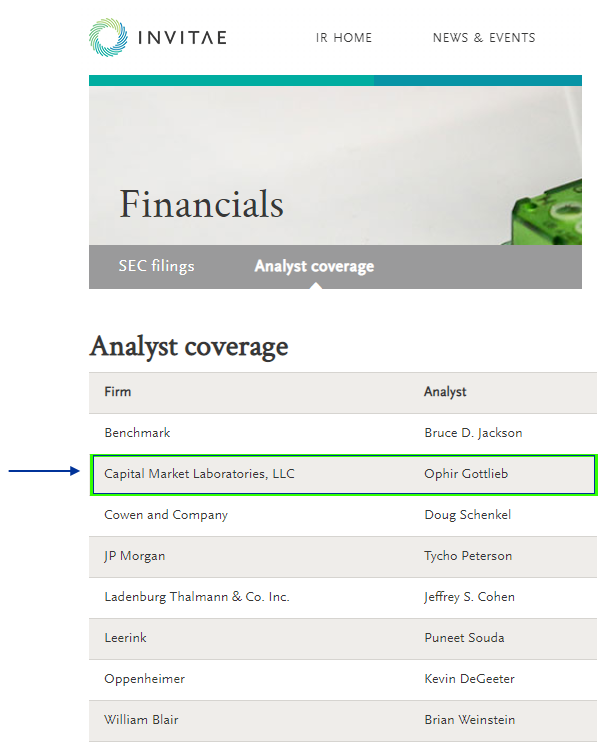607x756 pixels.
Task: Click analyst name Tycho Peterson
Action: (468, 556)
